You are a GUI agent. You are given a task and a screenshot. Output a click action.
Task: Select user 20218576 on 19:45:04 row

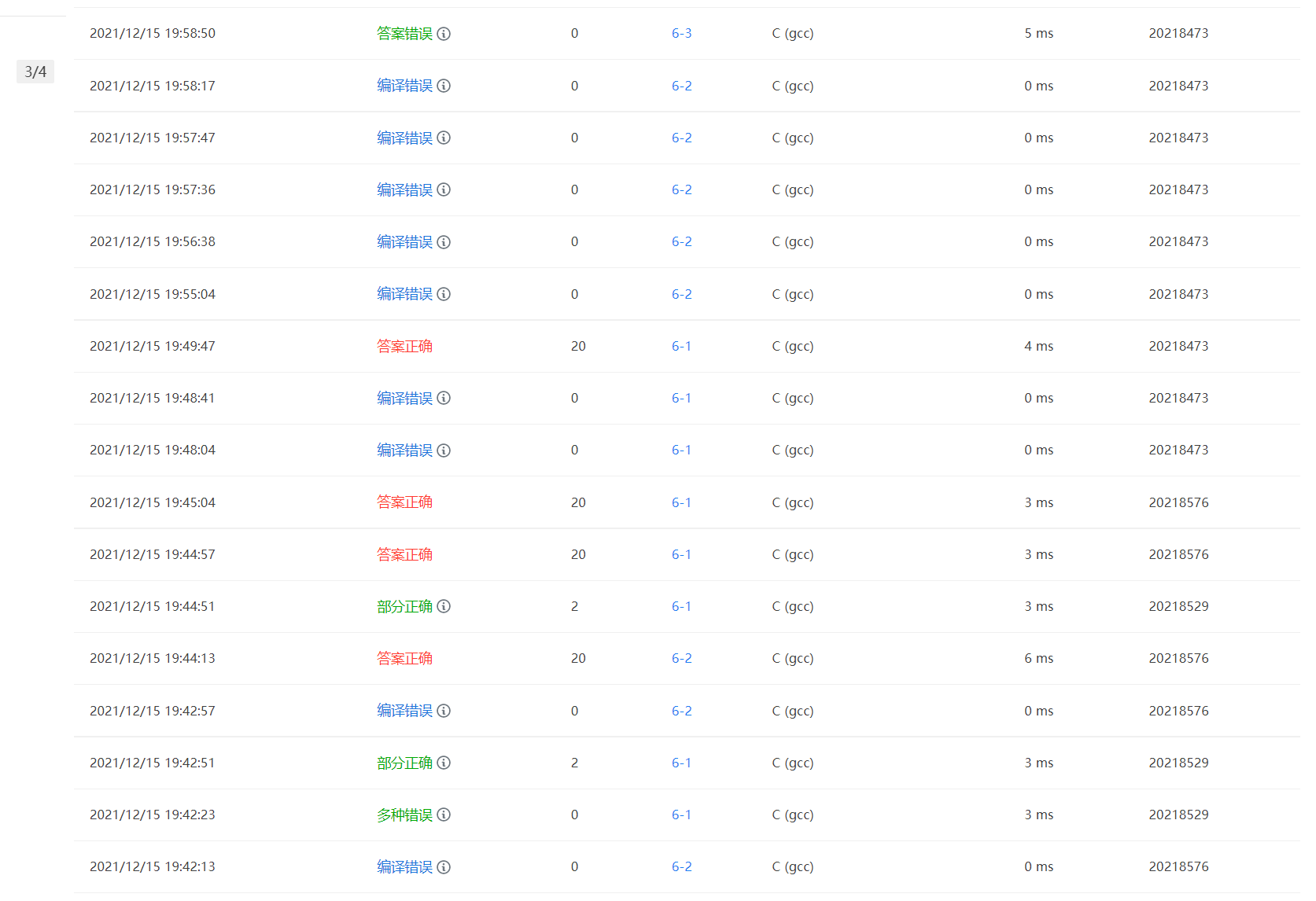tap(1178, 502)
